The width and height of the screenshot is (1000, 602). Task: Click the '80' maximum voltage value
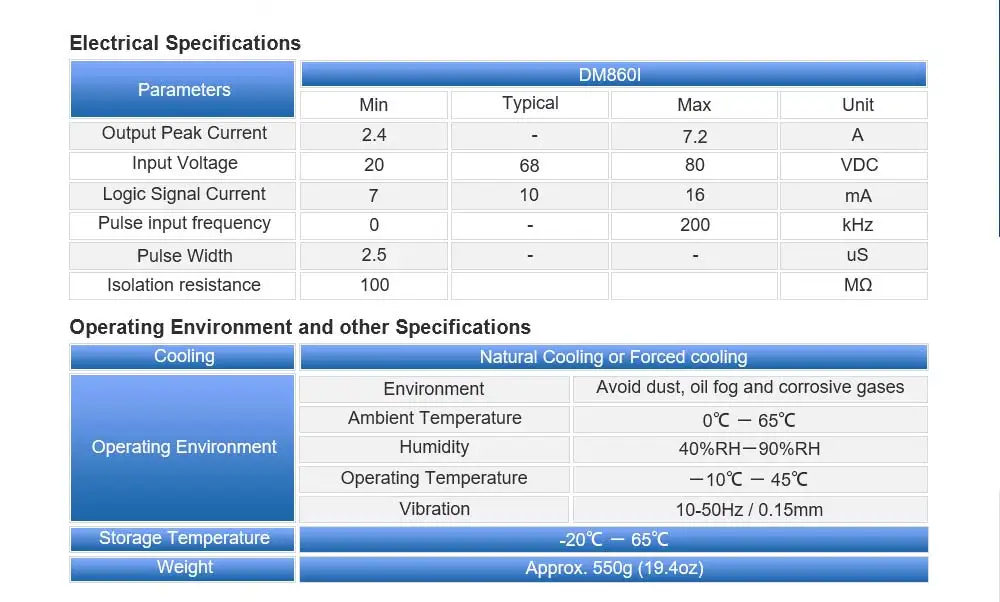[x=694, y=165]
